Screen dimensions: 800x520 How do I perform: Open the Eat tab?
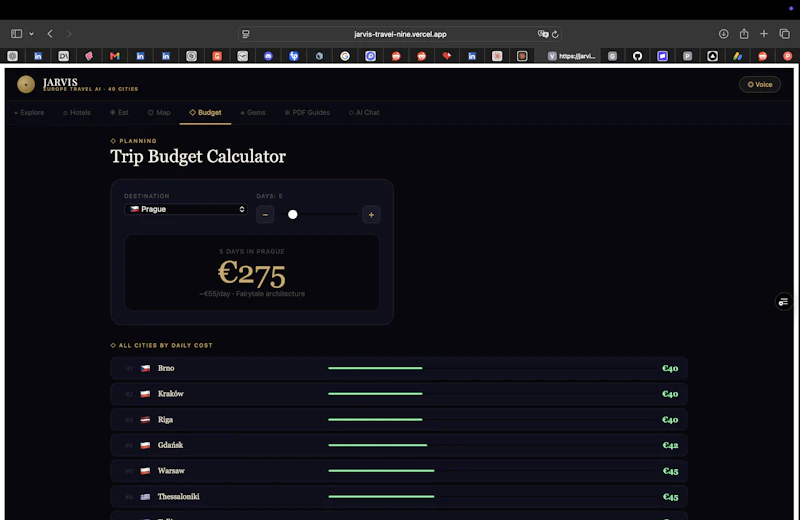119,112
